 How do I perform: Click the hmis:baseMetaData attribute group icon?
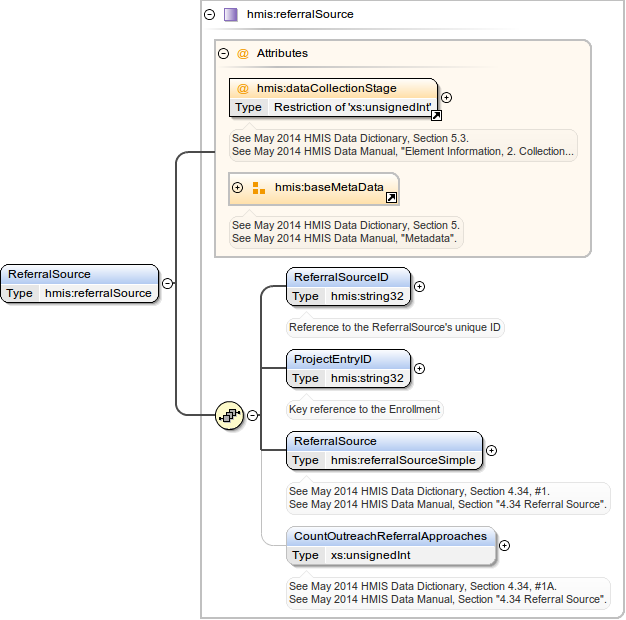click(x=259, y=187)
